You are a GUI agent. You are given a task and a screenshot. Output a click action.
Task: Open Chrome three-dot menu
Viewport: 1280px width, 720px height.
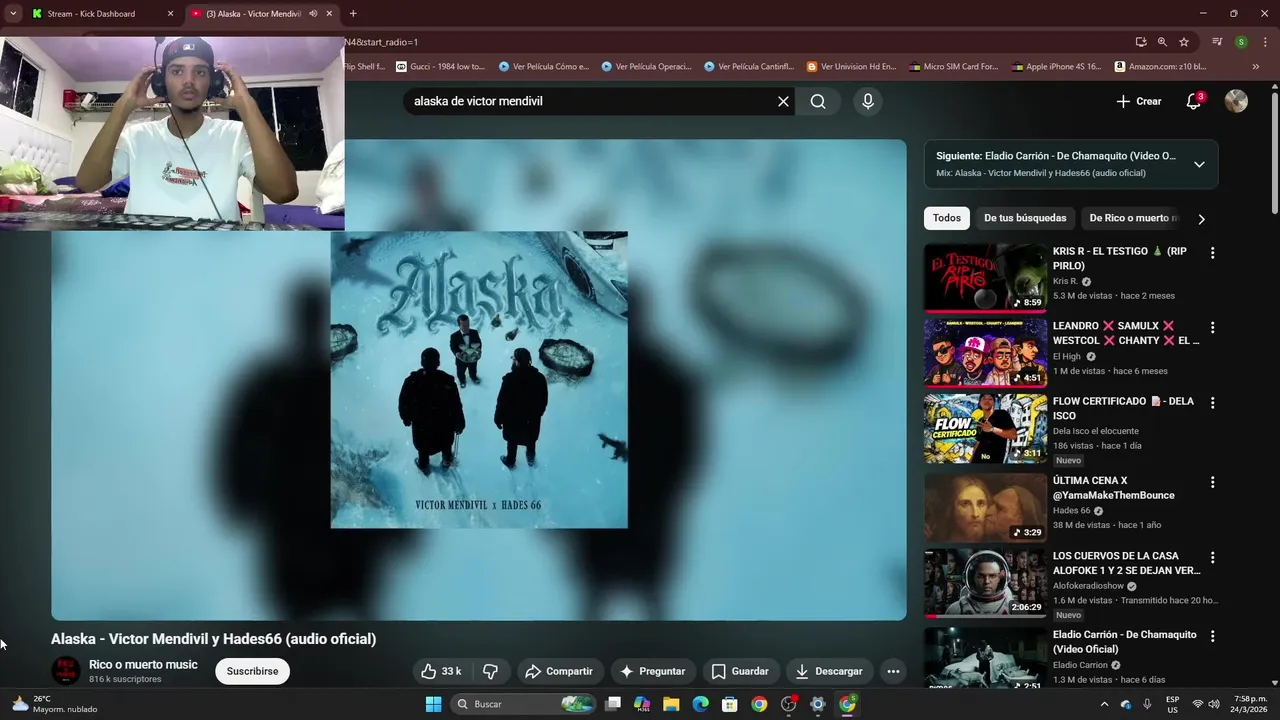(x=1265, y=42)
